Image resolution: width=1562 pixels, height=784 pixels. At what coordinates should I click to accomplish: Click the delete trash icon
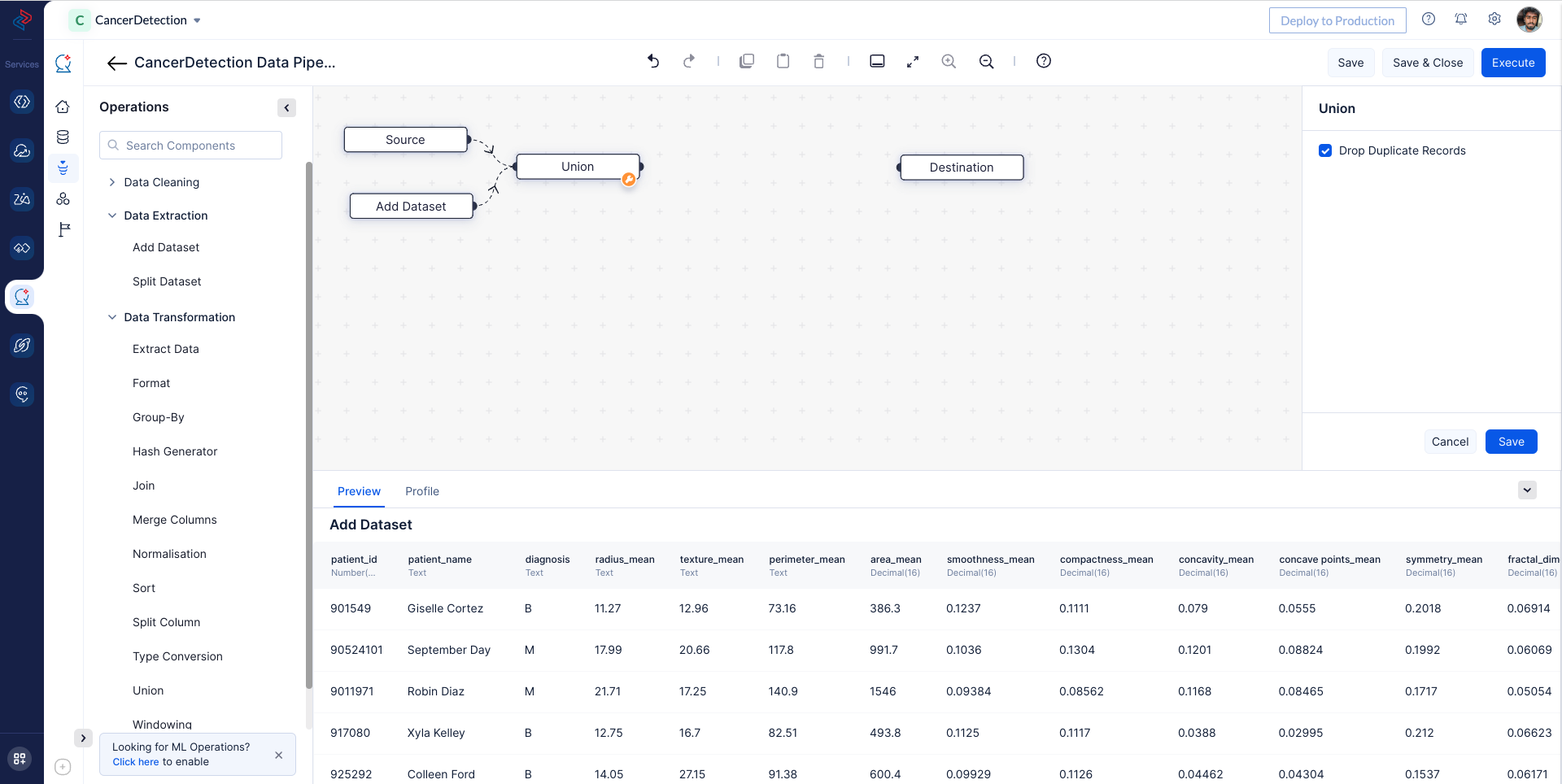coord(818,61)
